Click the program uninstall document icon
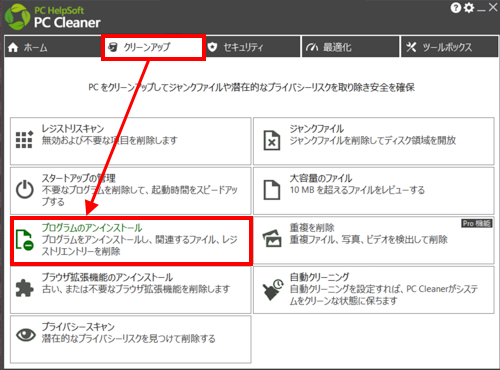The height and width of the screenshot is (370, 500). click(25, 239)
